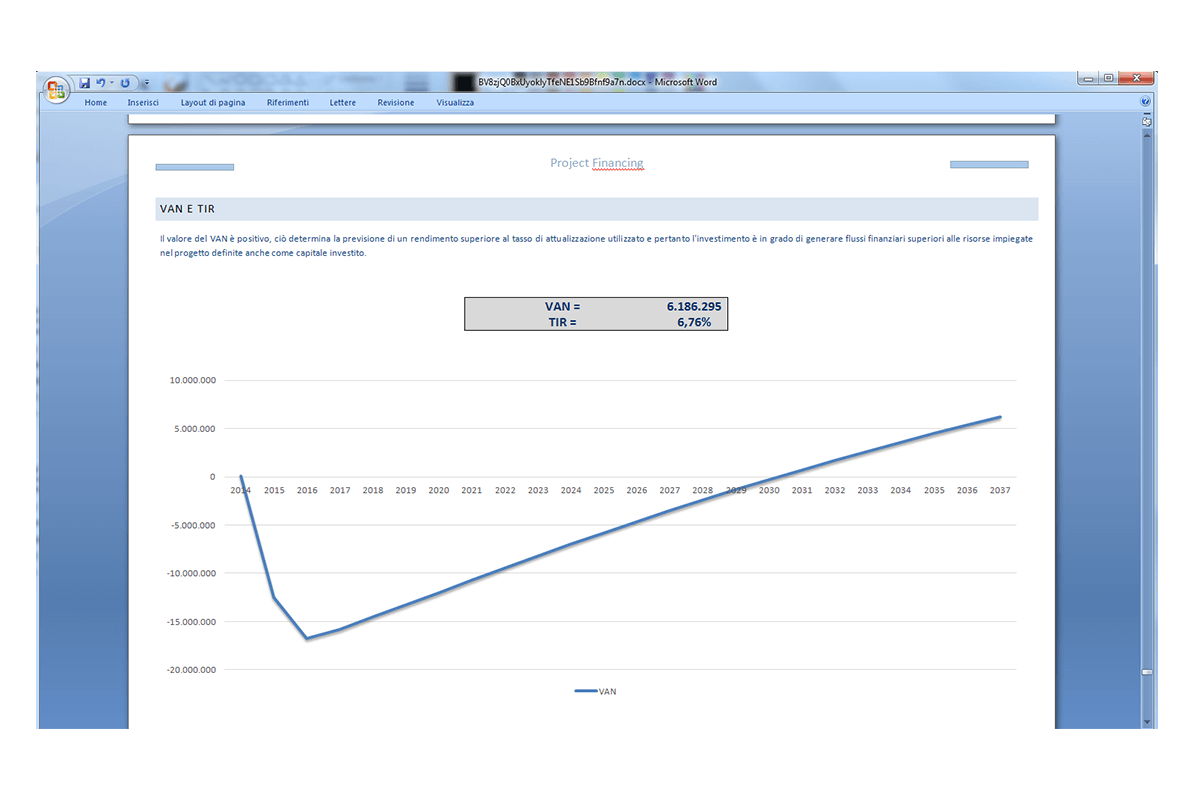Expand the Undo history dropdown arrow
Viewport: 1193px width, 800px height.
(112, 83)
